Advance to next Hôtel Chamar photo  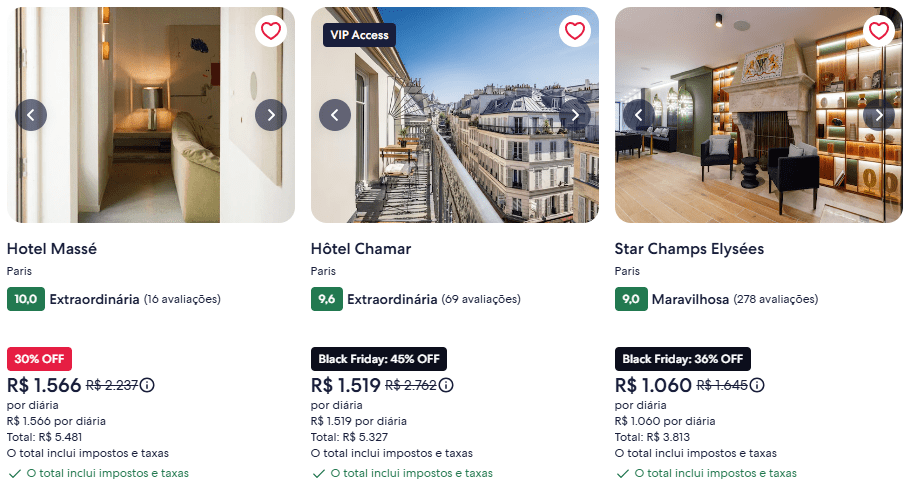(x=575, y=115)
